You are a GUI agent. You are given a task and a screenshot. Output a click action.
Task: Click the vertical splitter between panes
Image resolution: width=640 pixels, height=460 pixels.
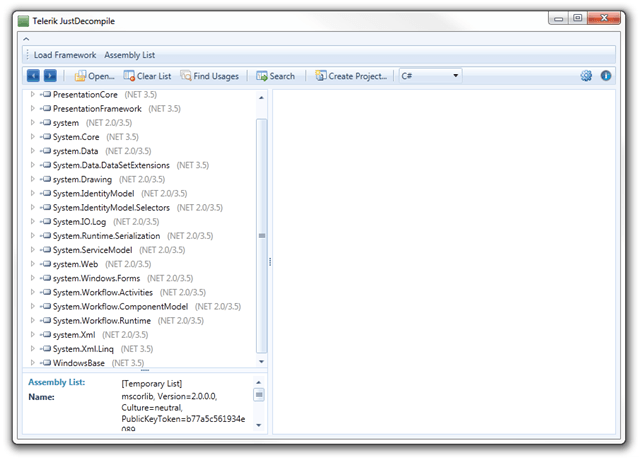pyautogui.click(x=270, y=262)
